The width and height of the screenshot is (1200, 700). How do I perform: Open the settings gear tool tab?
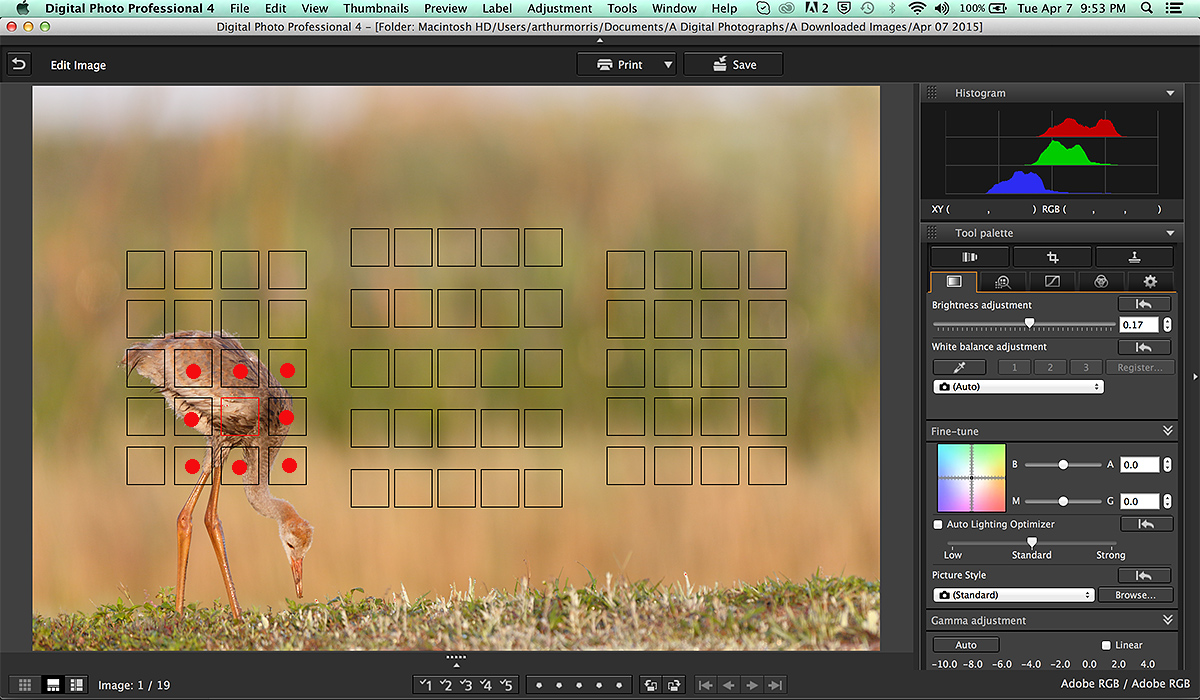[1150, 282]
